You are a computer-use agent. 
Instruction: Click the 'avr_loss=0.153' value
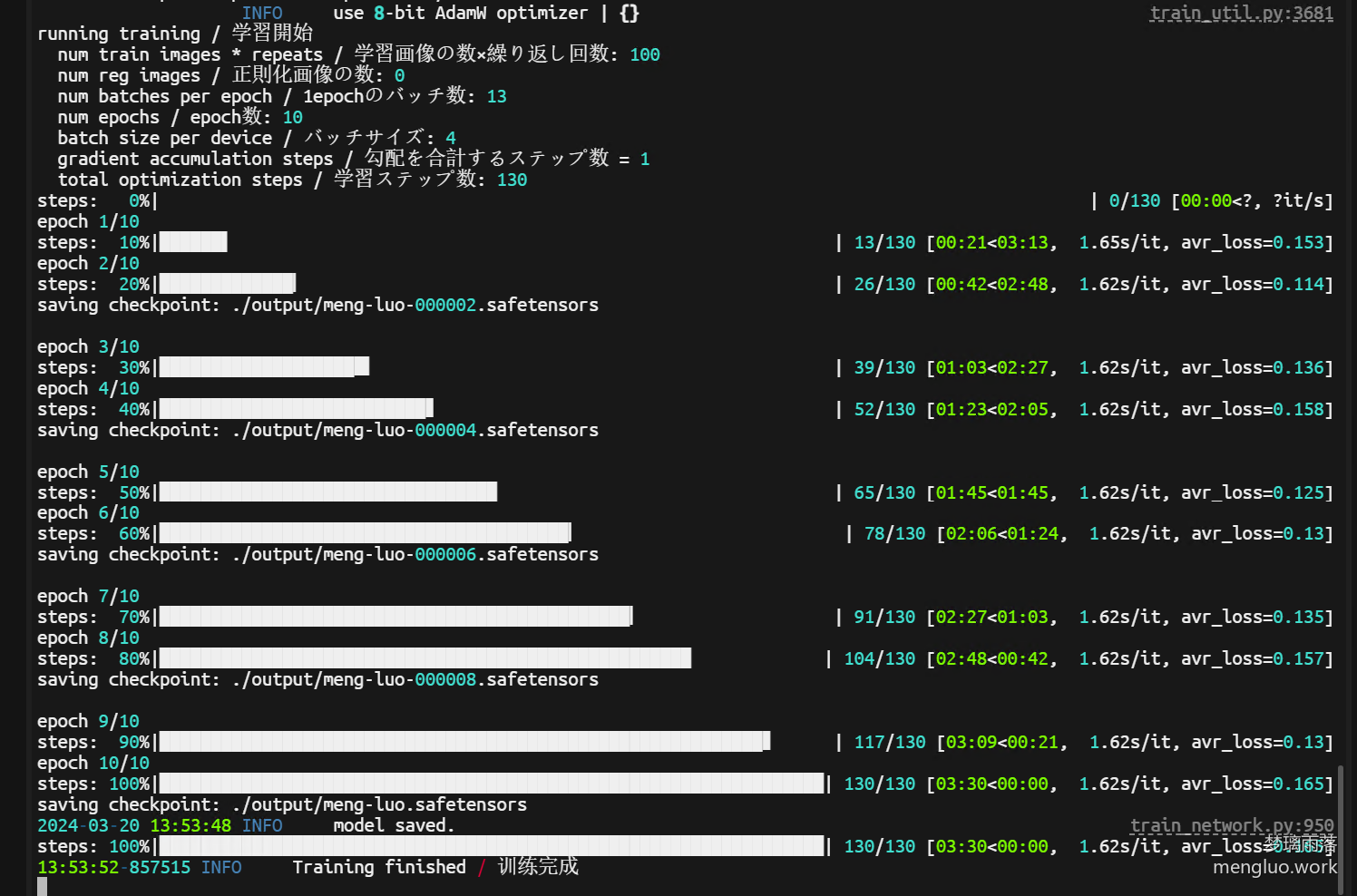(1253, 242)
